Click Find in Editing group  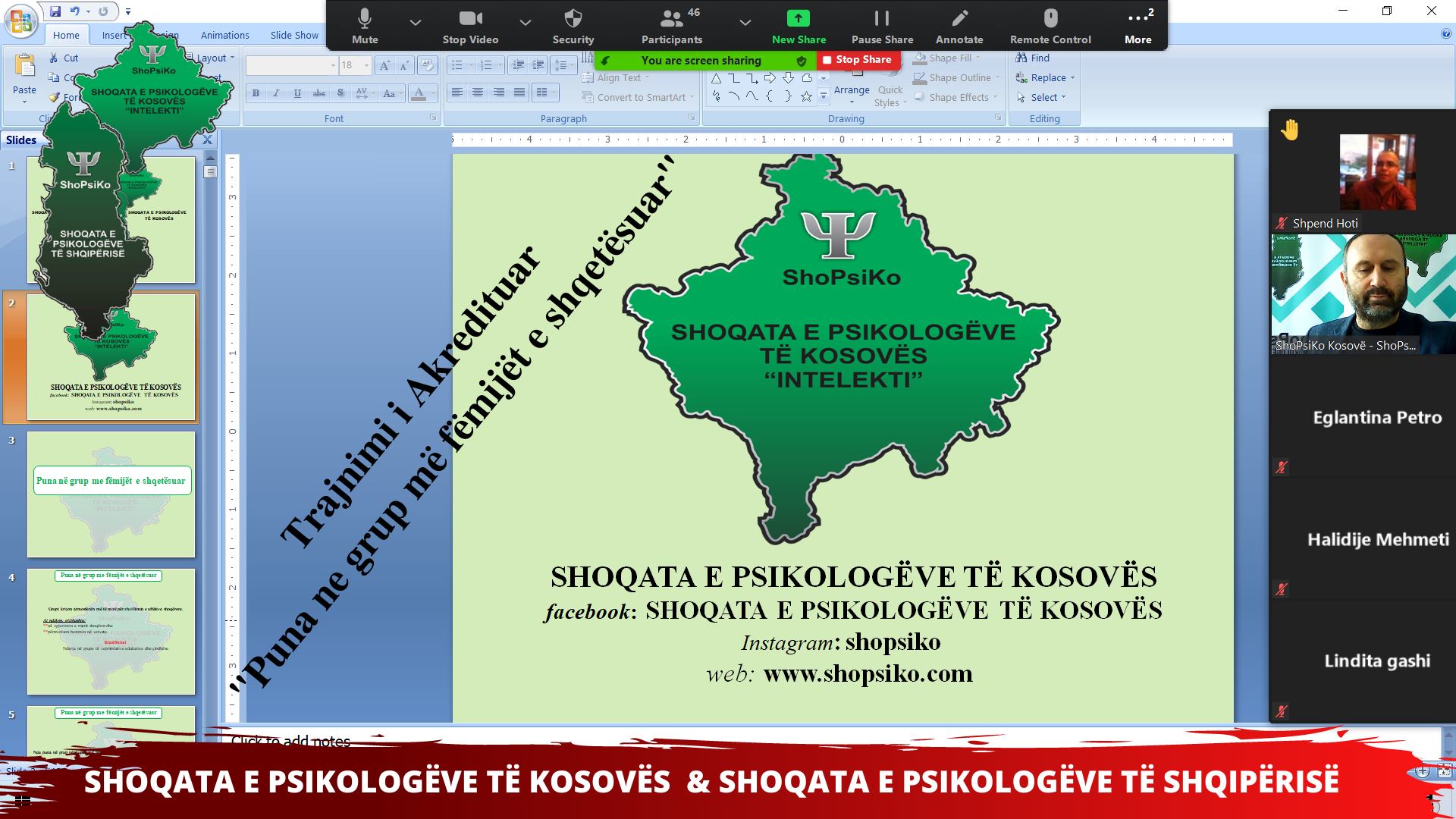point(1032,58)
